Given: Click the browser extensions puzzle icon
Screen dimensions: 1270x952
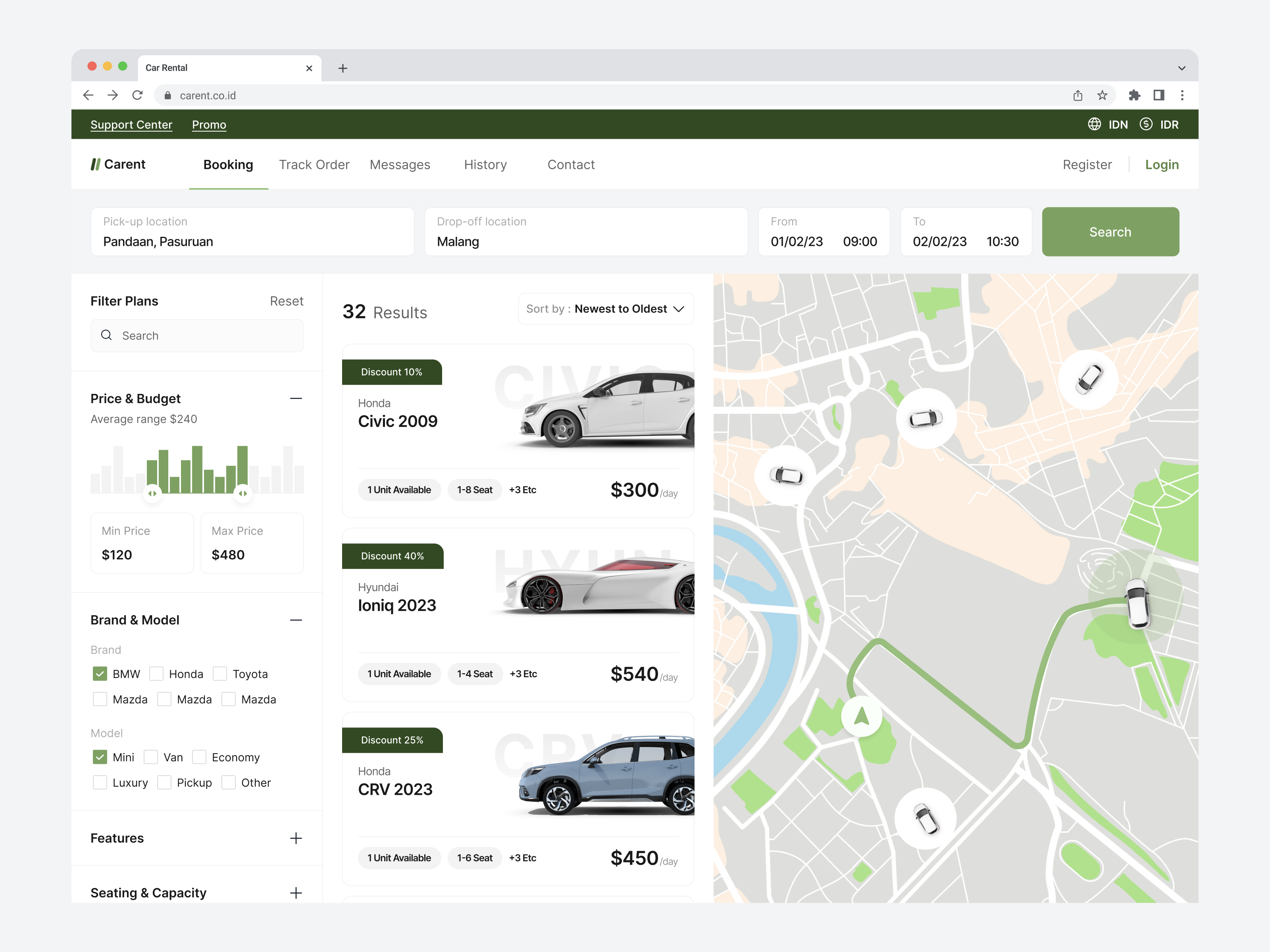Looking at the screenshot, I should click(x=1135, y=95).
